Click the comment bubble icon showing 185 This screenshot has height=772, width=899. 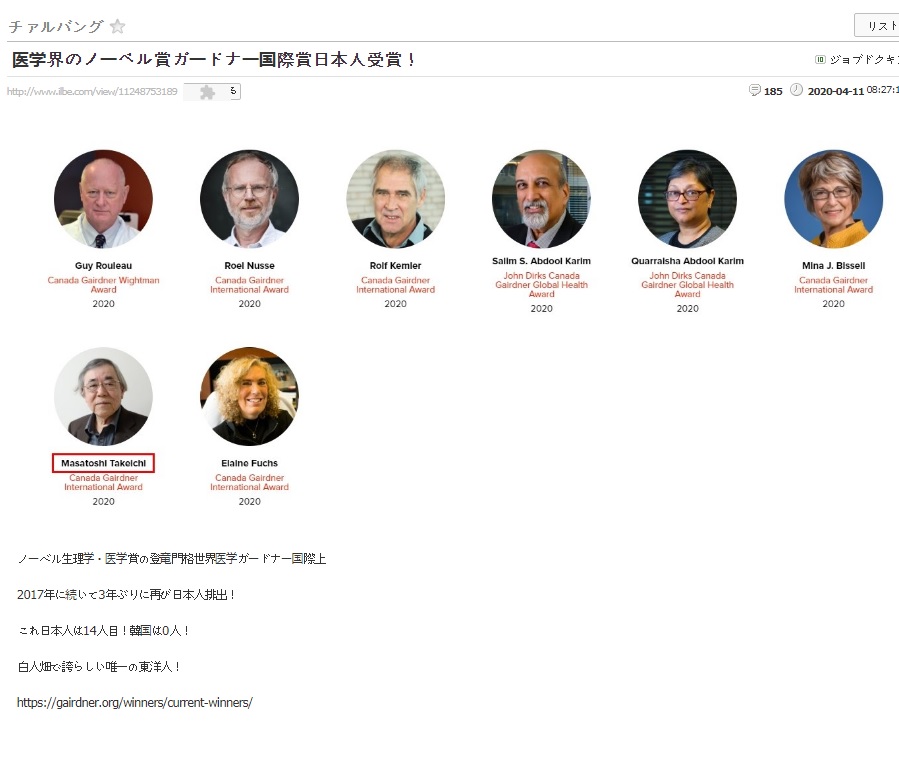click(755, 90)
